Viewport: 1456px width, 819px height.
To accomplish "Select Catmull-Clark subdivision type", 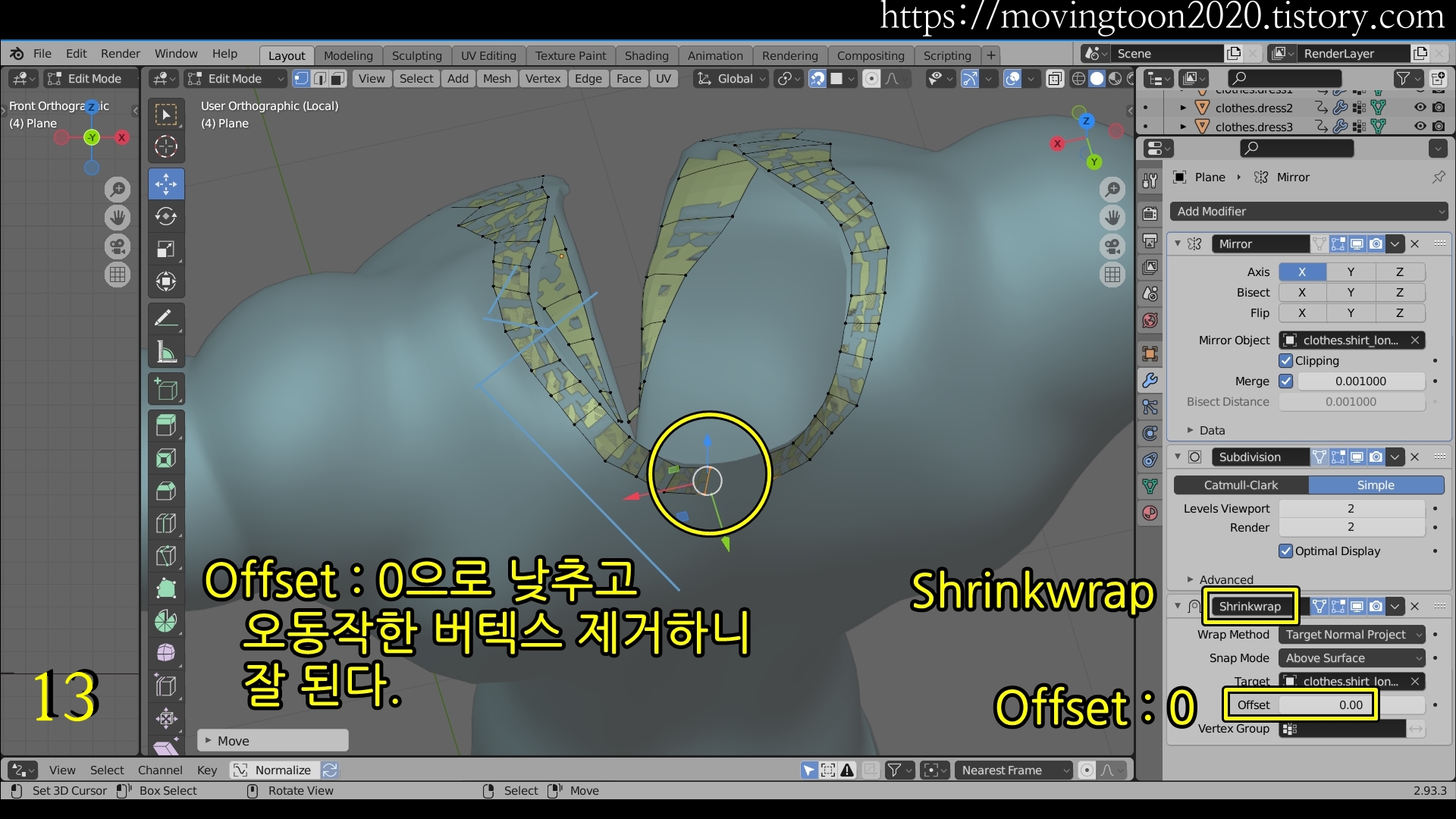I will pos(1241,485).
